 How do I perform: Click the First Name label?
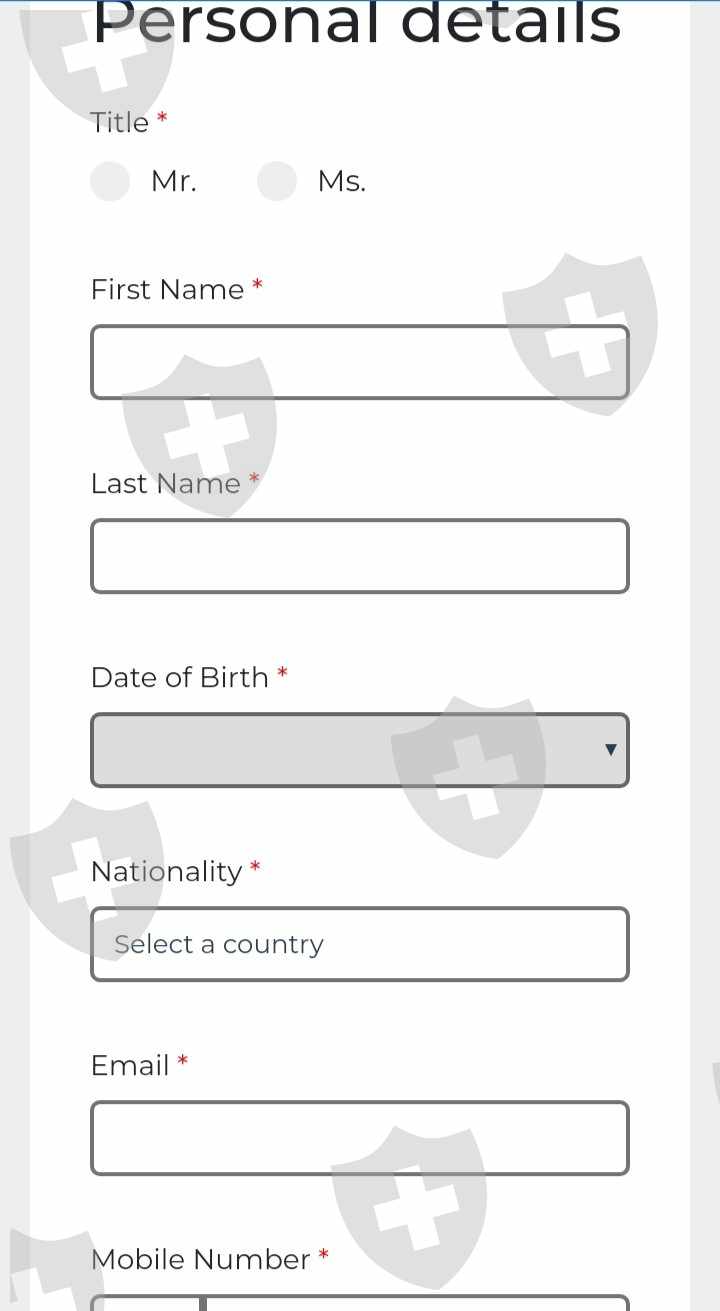point(167,290)
